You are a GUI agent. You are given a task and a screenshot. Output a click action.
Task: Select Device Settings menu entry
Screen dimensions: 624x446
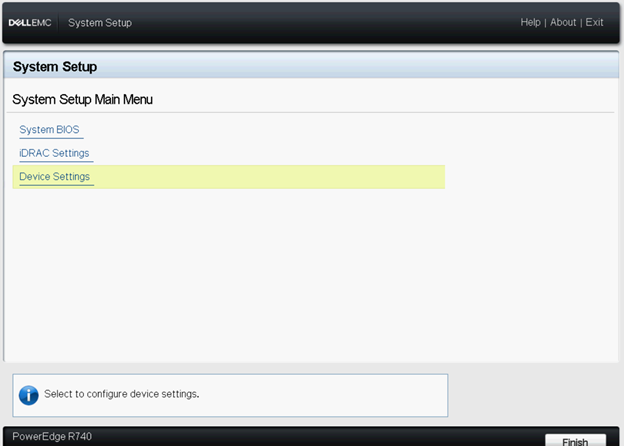[54, 177]
